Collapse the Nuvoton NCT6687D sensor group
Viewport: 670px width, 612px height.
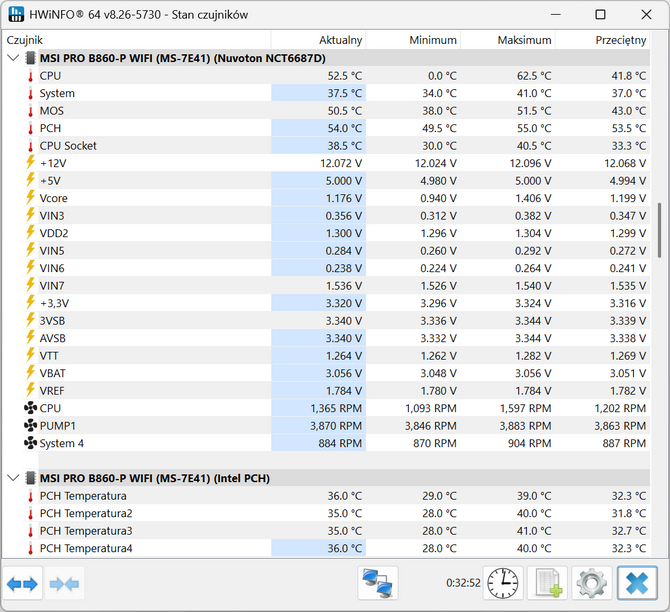tap(13, 58)
